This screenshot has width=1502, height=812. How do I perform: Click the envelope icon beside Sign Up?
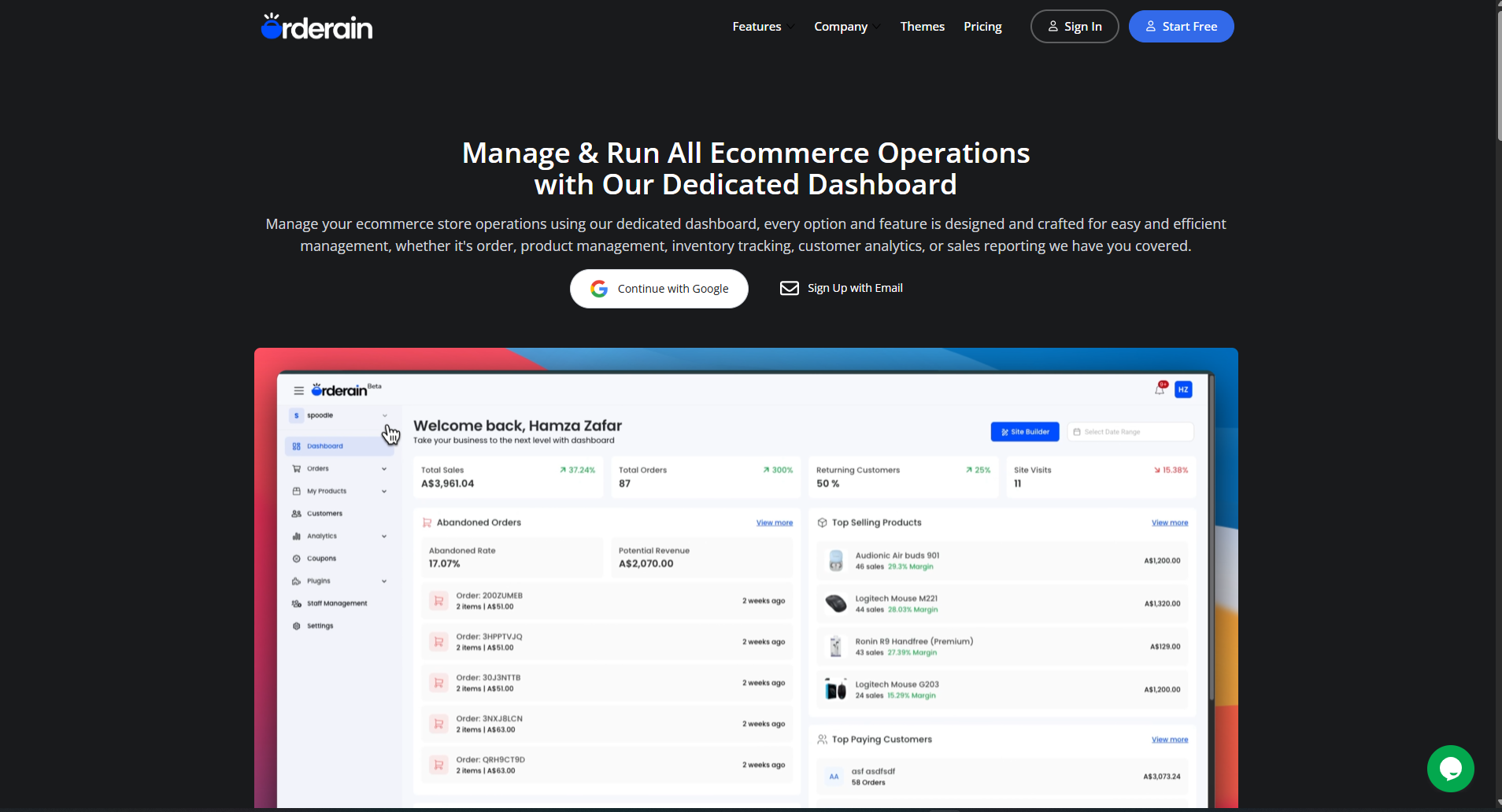pyautogui.click(x=789, y=288)
